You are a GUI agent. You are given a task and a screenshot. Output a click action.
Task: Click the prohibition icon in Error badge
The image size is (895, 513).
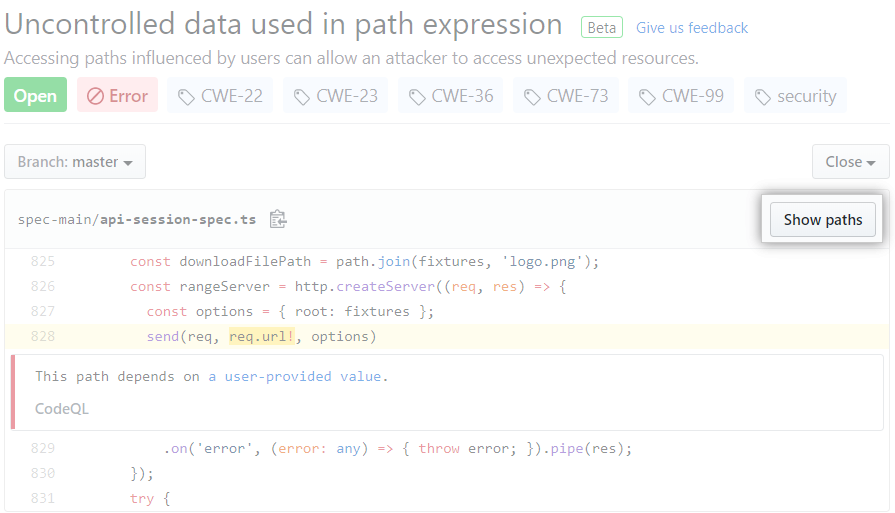(96, 96)
